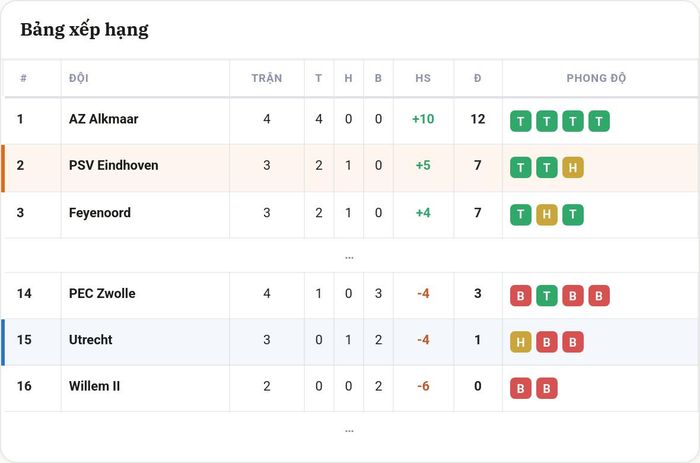Click AZ Alkmaar's last green T form badge
The image size is (700, 463).
click(599, 121)
